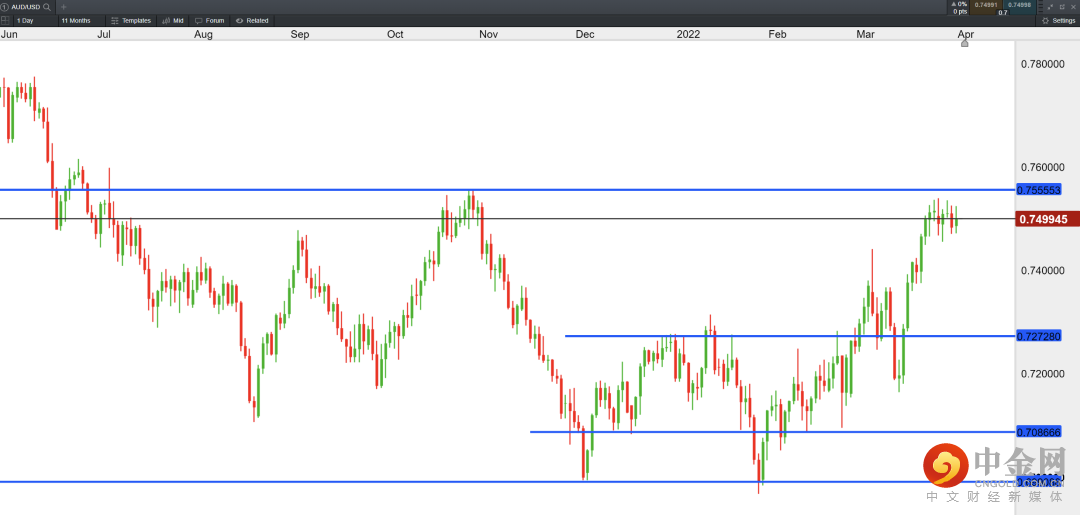Image resolution: width=1080 pixels, height=515 pixels.
Task: Click the Jul label on time axis
Action: 104,34
